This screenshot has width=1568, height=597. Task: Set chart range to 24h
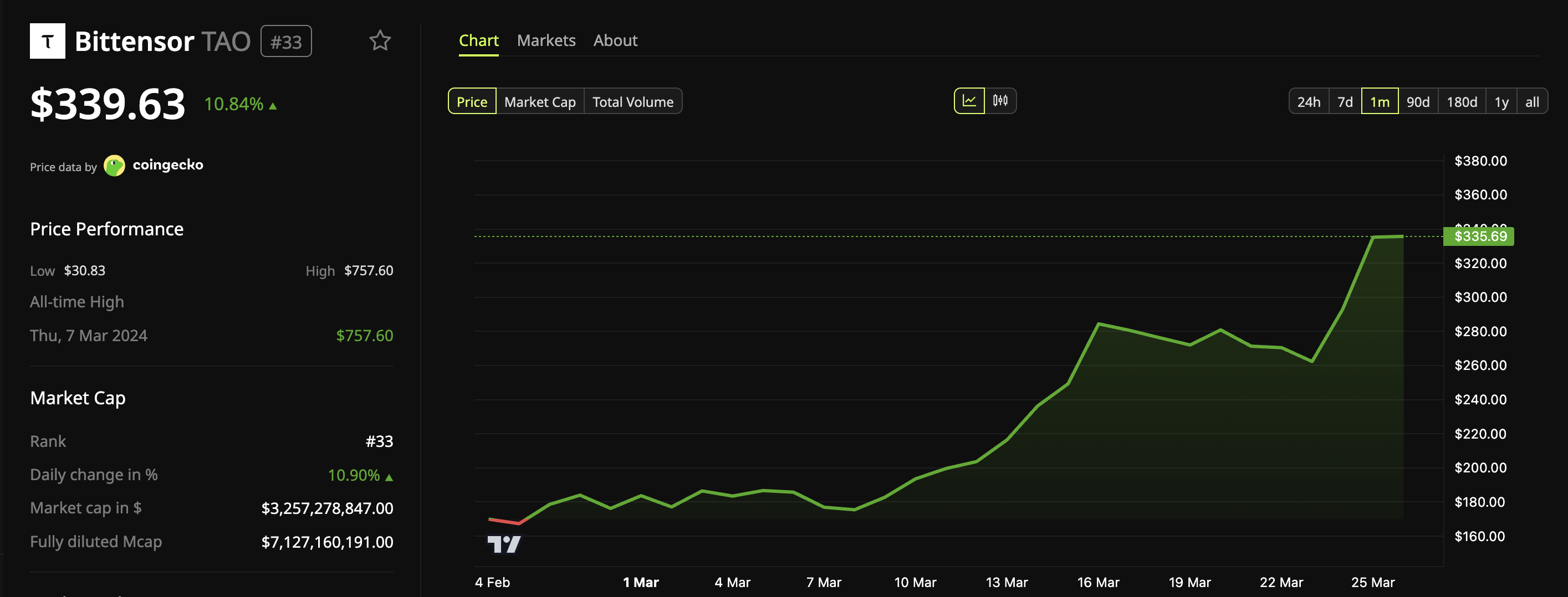pos(1309,101)
